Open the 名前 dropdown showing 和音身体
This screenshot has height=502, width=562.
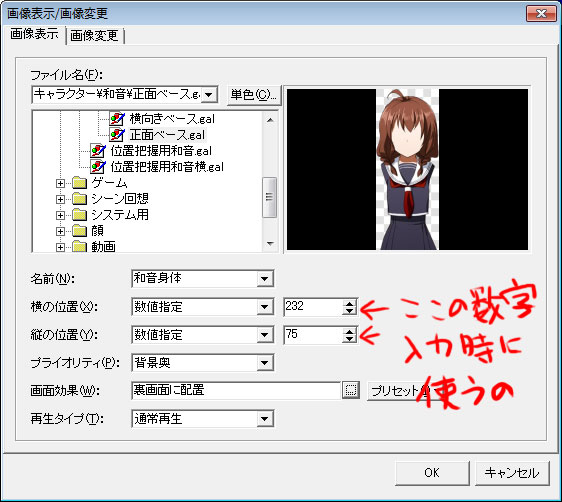[265, 279]
